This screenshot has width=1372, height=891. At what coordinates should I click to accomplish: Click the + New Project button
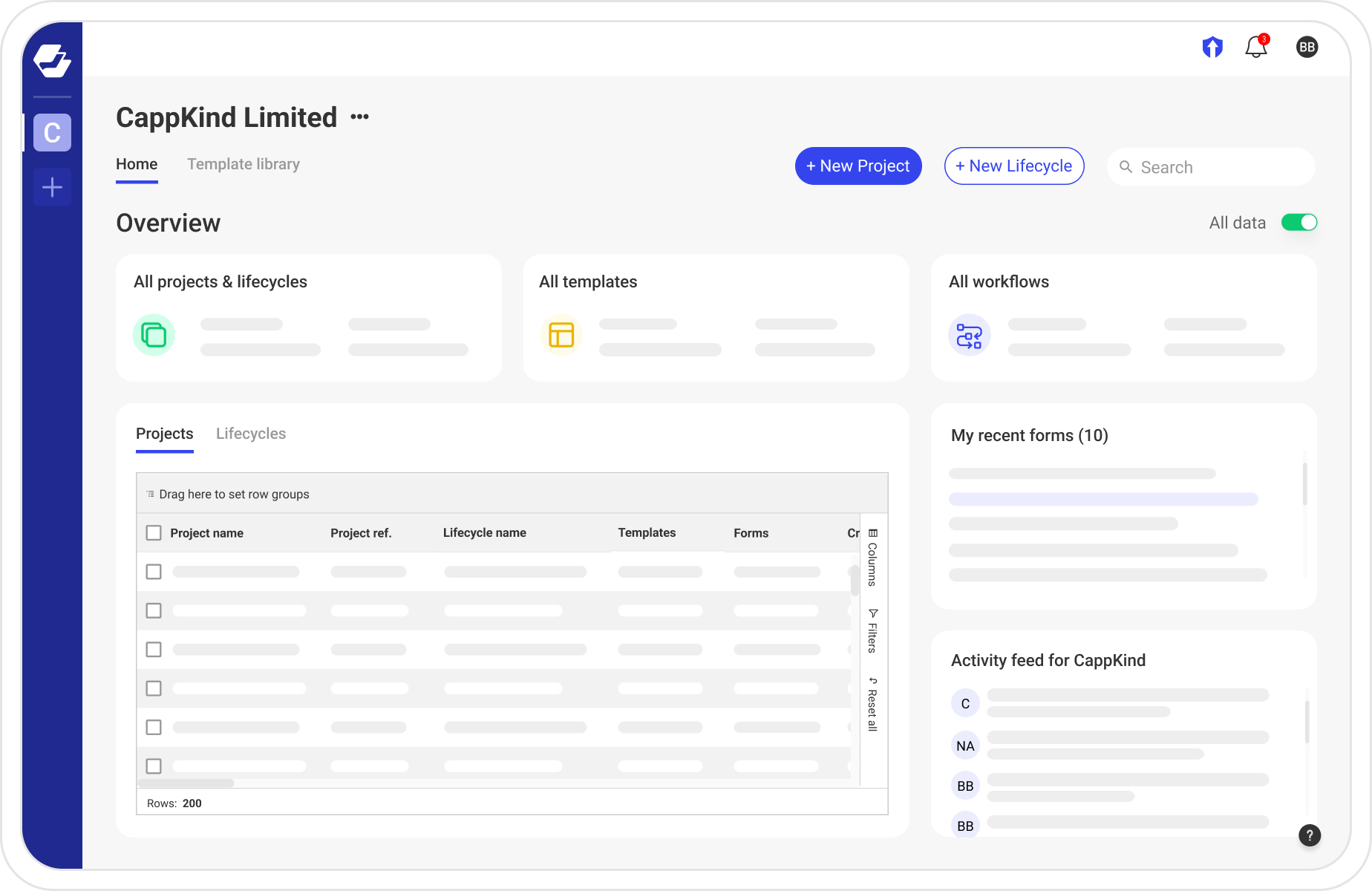click(x=857, y=166)
